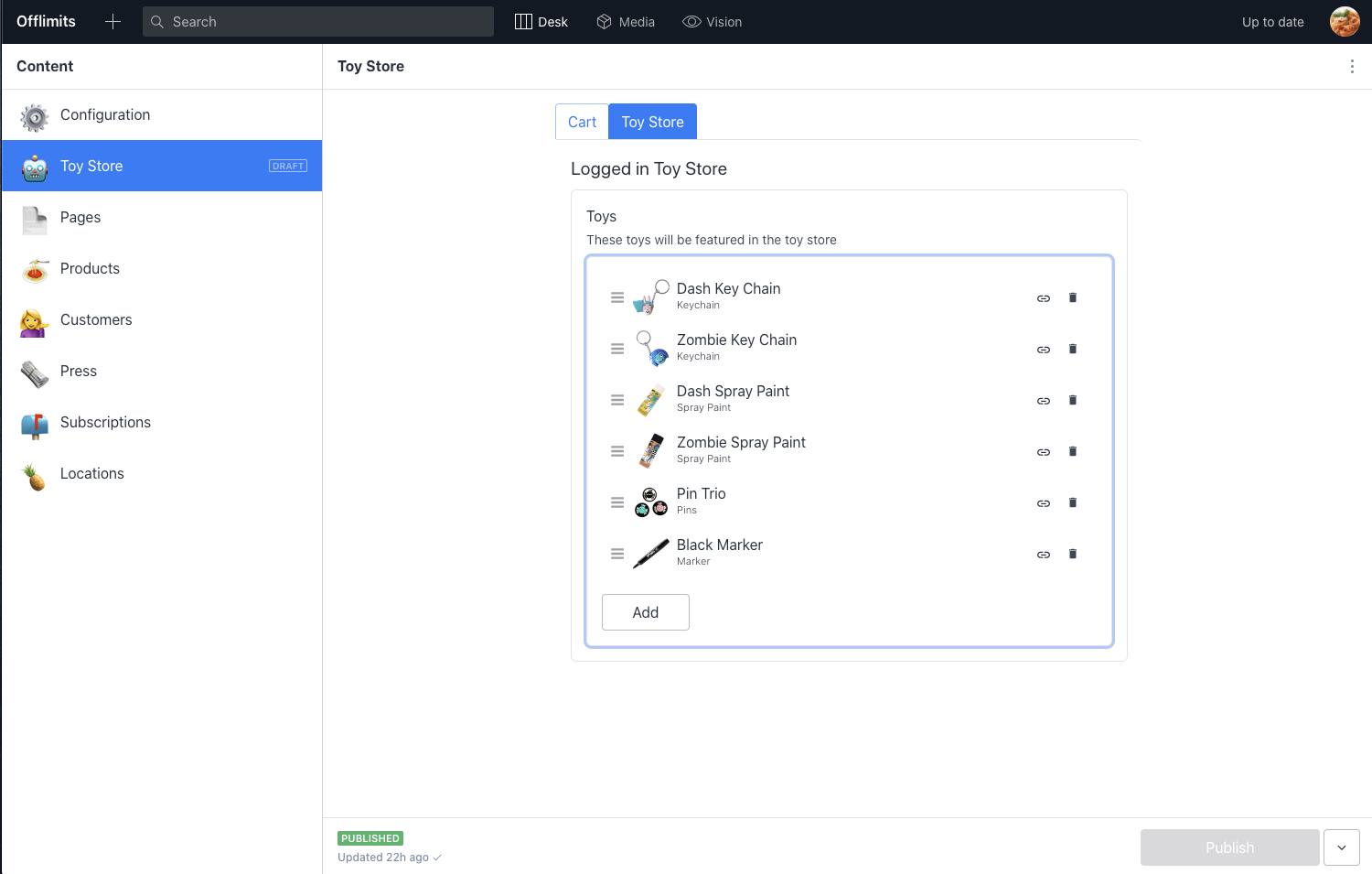Click the drag handle for Zombie Key Chain

tap(617, 349)
